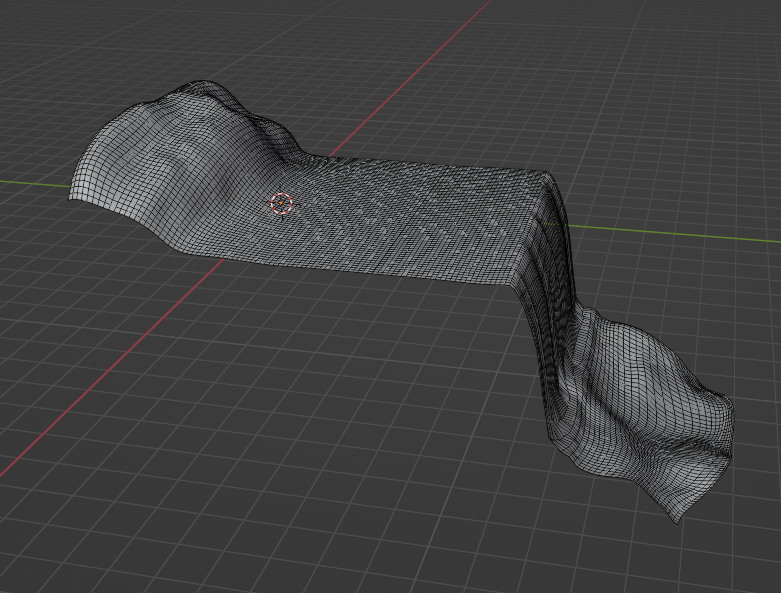This screenshot has width=781, height=593.
Task: Select the leftmost edge of the mesh hump
Action: tap(72, 190)
